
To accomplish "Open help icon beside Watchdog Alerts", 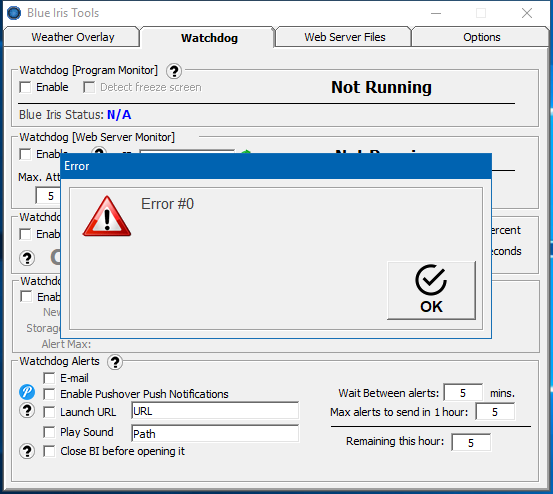I will pos(115,362).
